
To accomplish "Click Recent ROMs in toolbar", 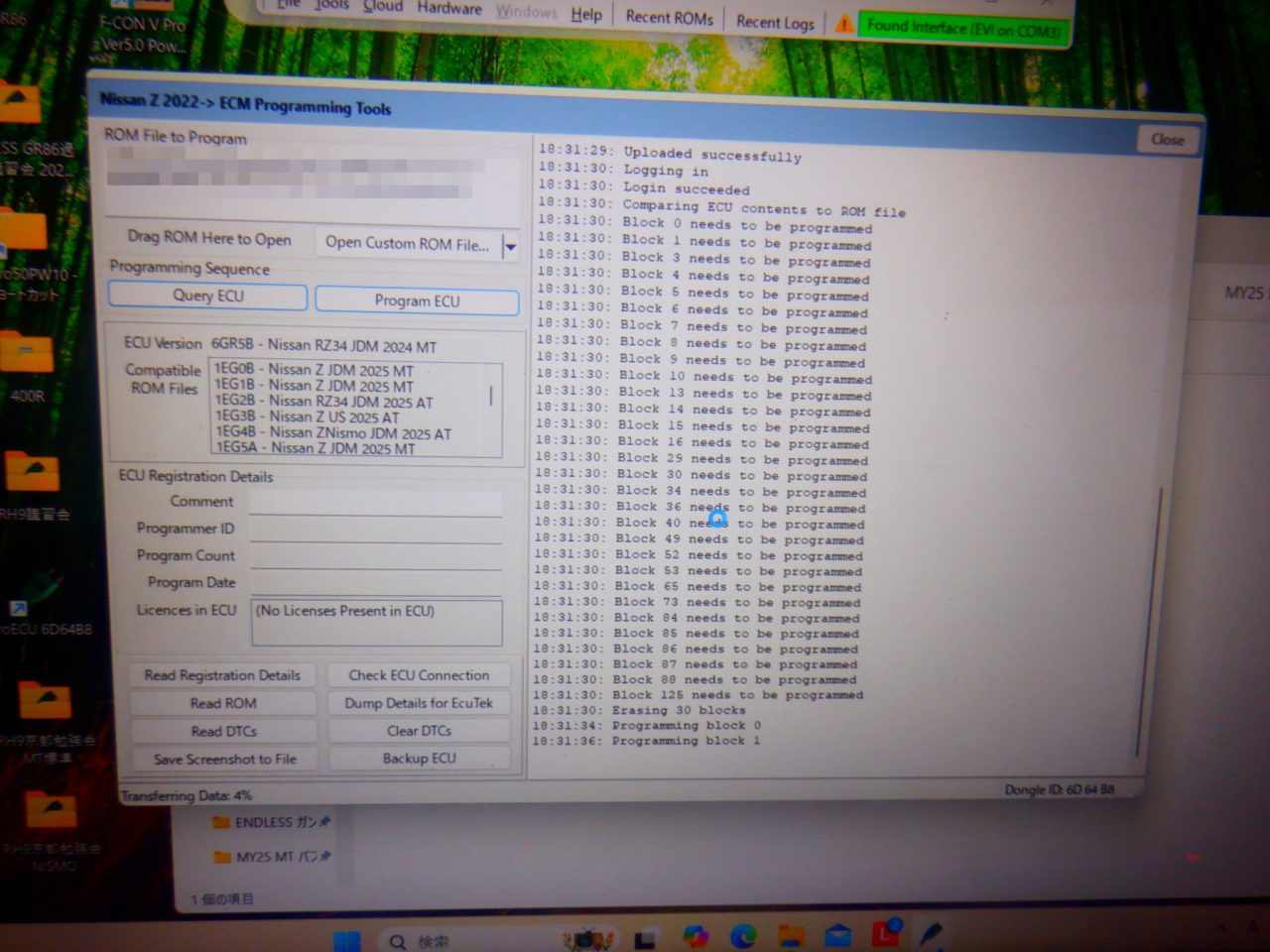I will pyautogui.click(x=669, y=17).
